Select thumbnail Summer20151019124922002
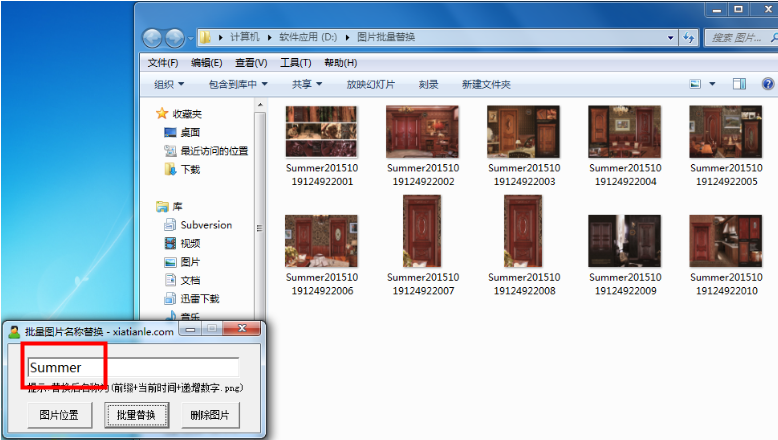Image resolution: width=778 pixels, height=440 pixels. 422,131
